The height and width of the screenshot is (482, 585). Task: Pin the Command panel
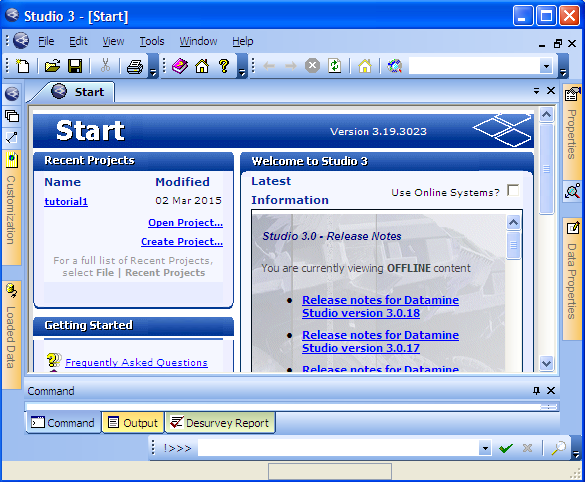(x=536, y=391)
